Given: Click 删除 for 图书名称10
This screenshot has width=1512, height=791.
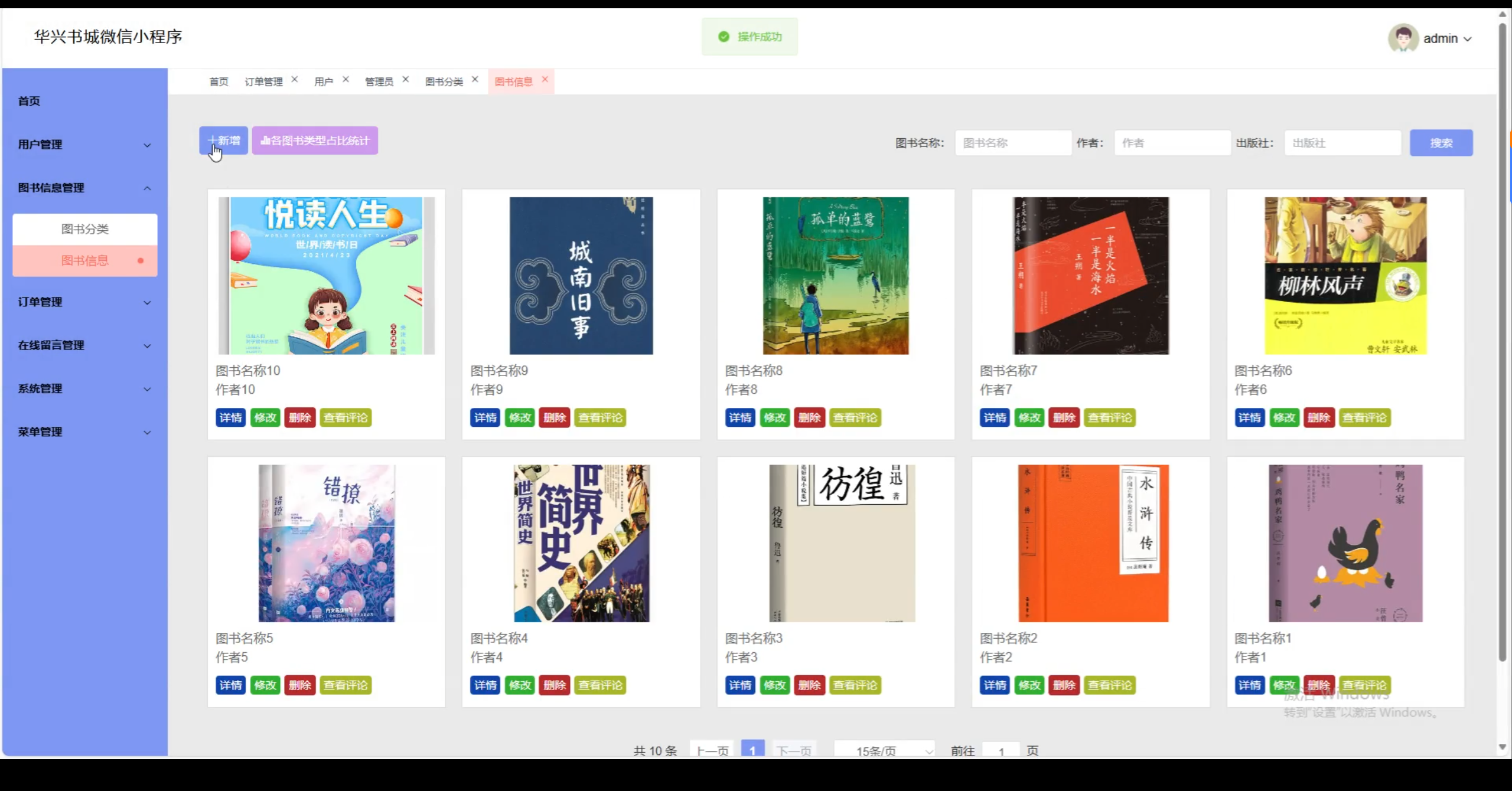Looking at the screenshot, I should tap(299, 418).
